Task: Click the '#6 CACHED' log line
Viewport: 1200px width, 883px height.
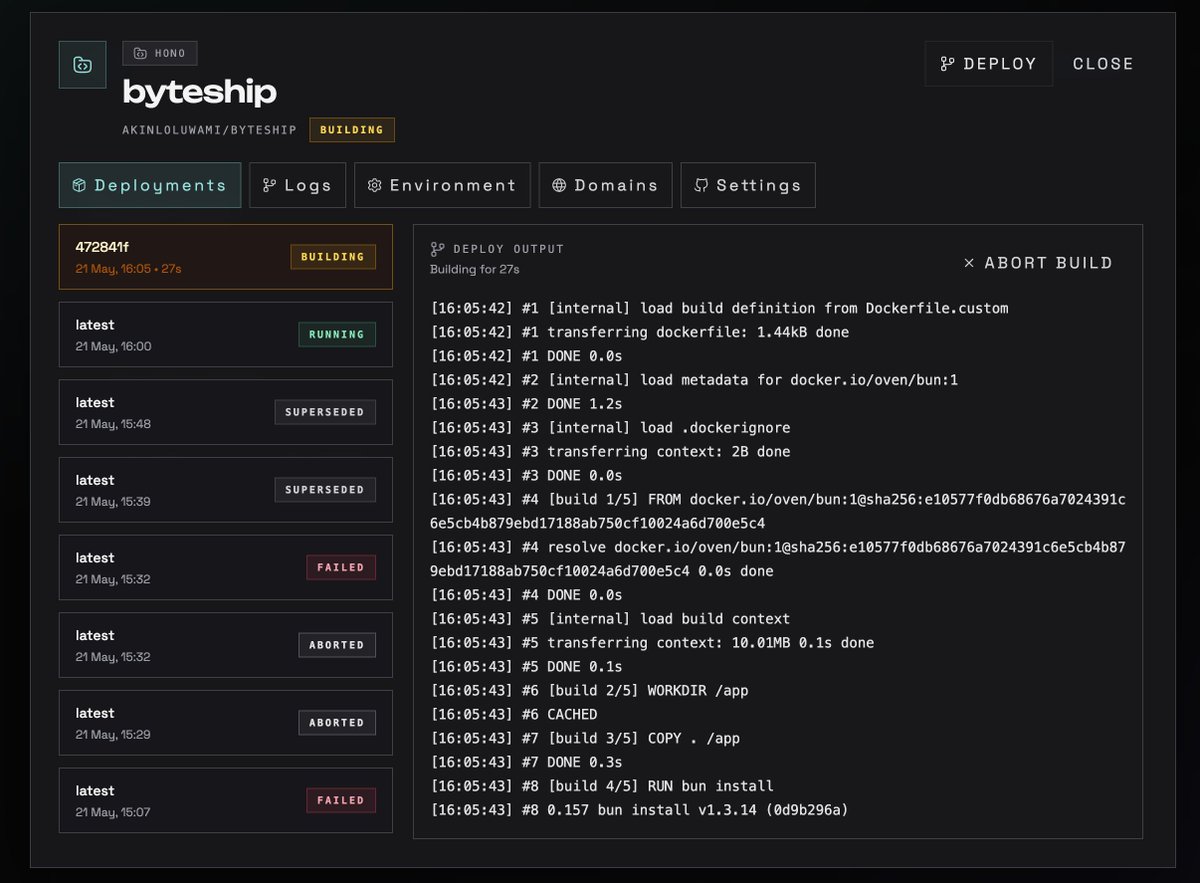Action: point(514,714)
